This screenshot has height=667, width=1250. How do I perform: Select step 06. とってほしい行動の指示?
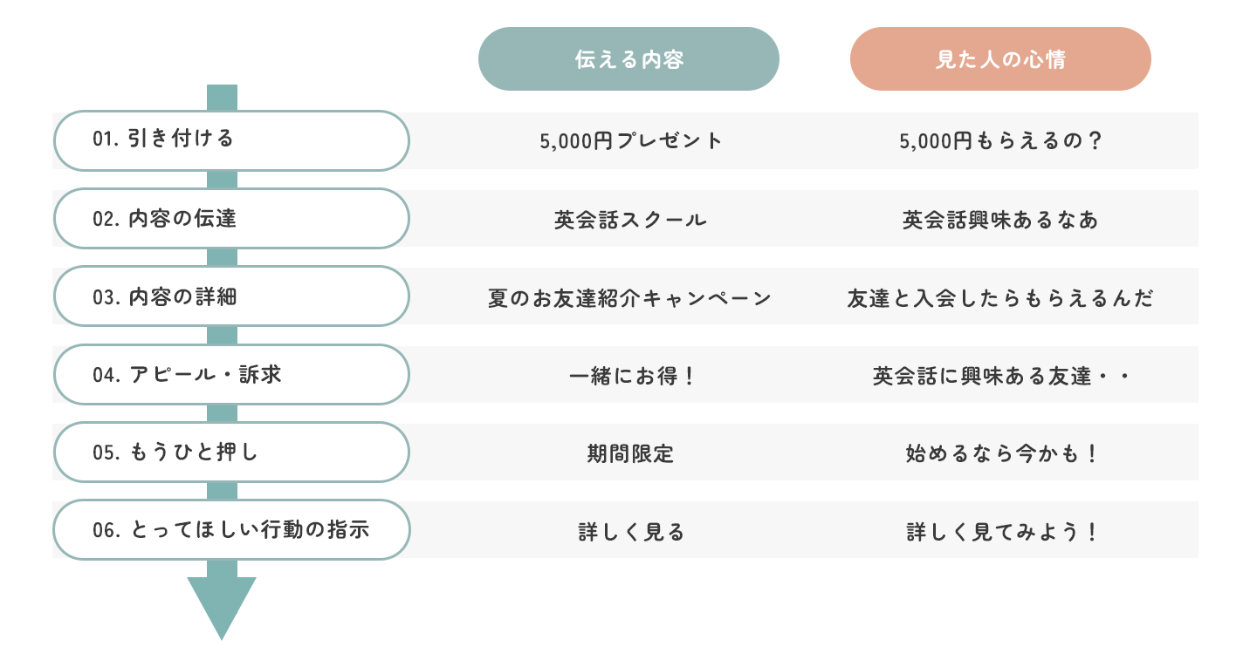pos(231,530)
